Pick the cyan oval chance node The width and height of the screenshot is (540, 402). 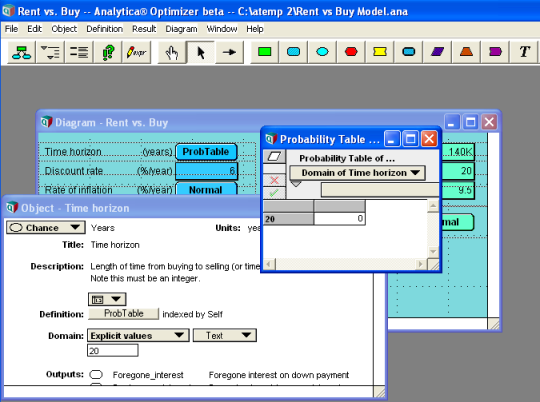point(322,52)
